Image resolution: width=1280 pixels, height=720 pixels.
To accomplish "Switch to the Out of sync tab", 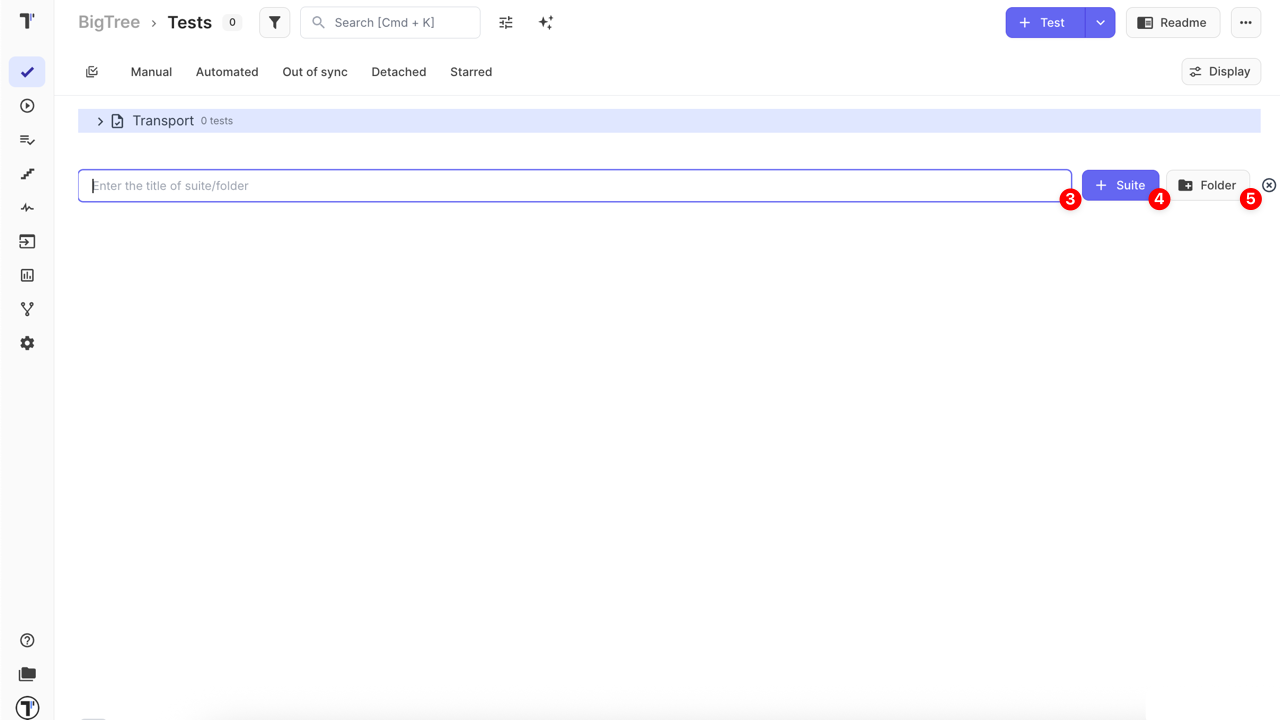I will 314,71.
